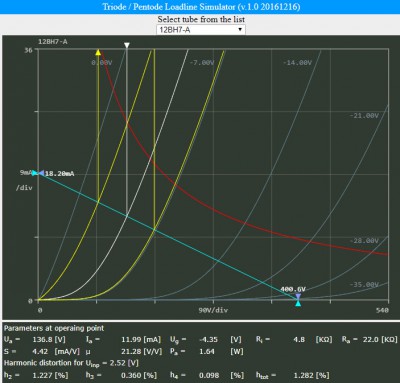This screenshot has height=383, width=400.
Task: Click the Parameters at operating point heading
Action: click(x=54, y=328)
